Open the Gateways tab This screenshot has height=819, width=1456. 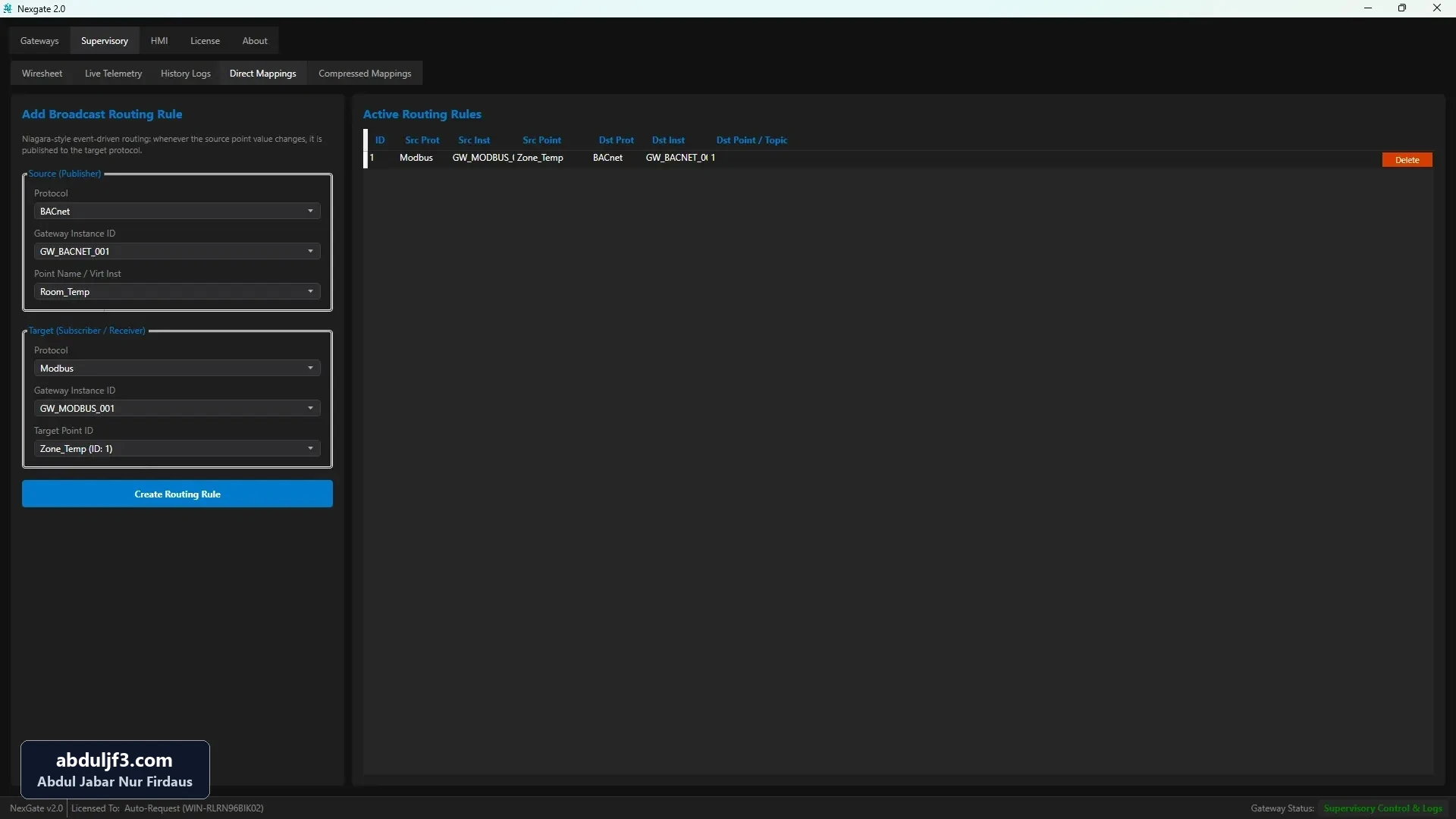(39, 41)
